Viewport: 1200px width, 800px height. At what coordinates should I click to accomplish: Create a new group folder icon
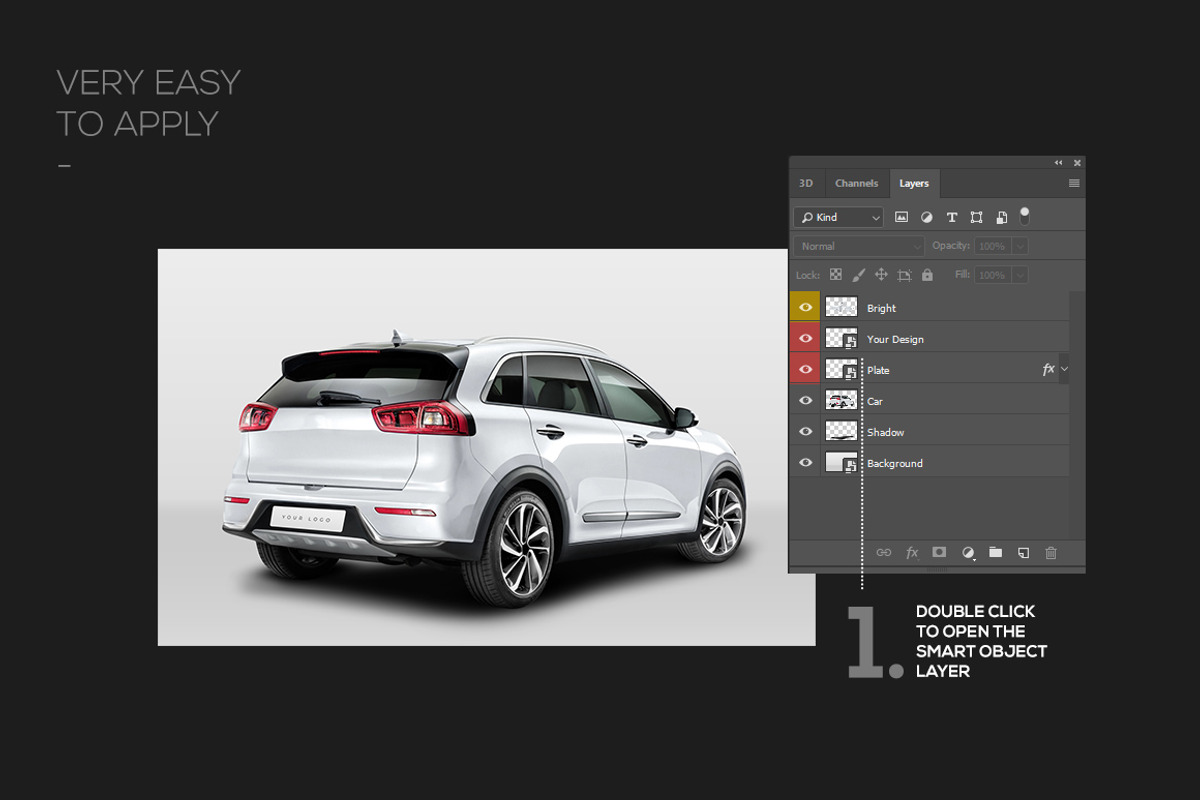(995, 552)
